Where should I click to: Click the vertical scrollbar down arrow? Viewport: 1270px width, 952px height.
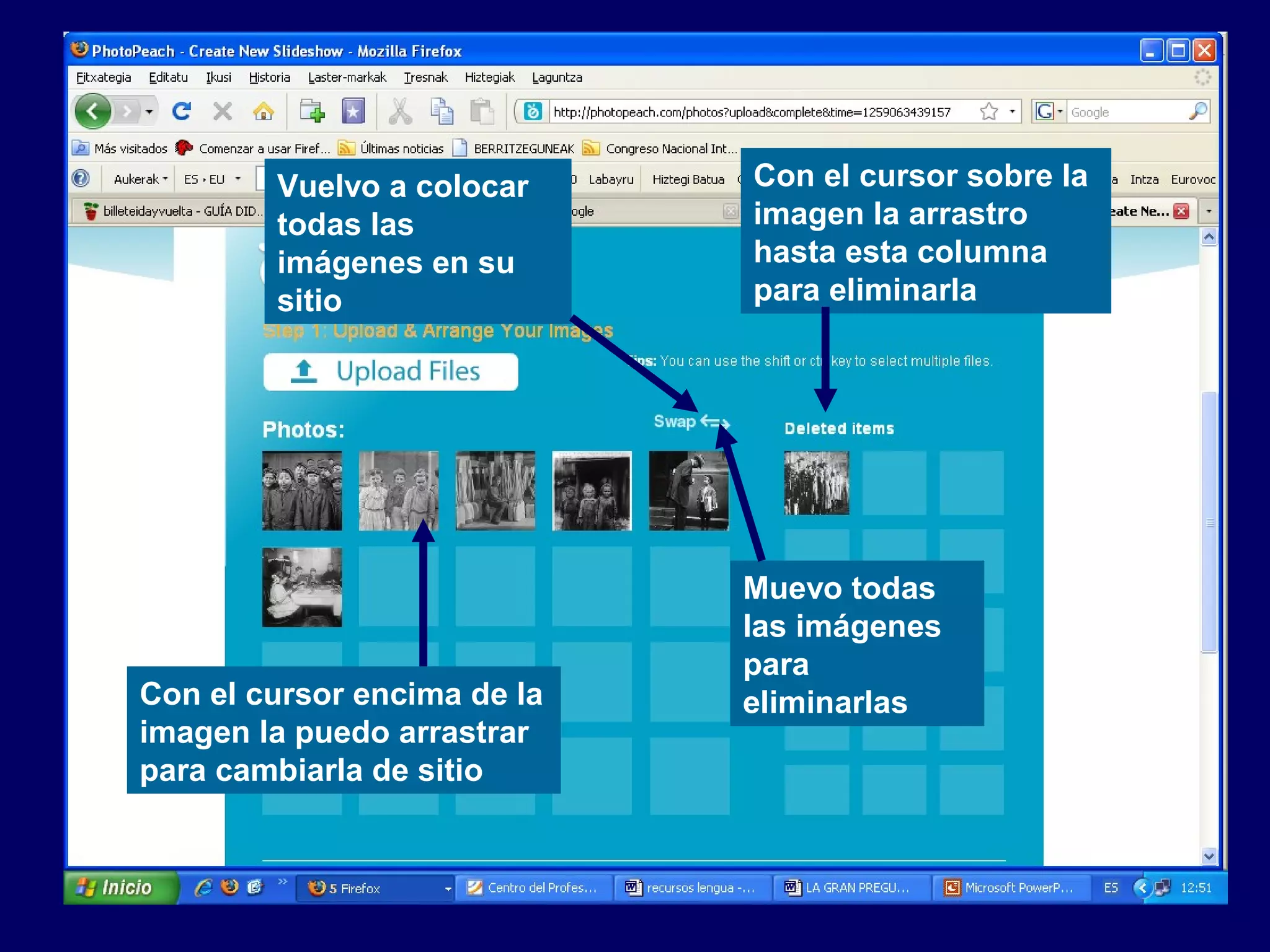1209,857
